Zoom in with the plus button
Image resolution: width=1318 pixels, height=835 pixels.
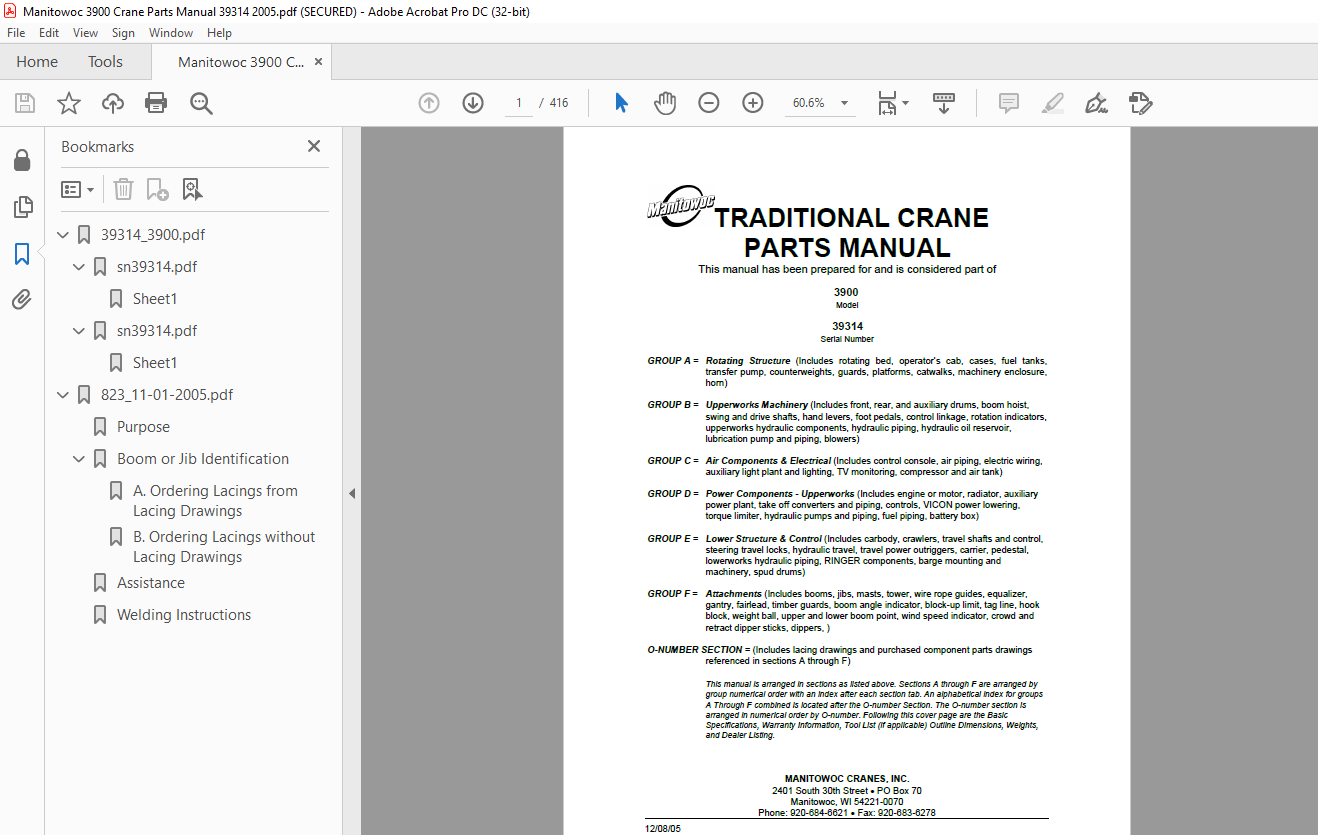point(753,103)
